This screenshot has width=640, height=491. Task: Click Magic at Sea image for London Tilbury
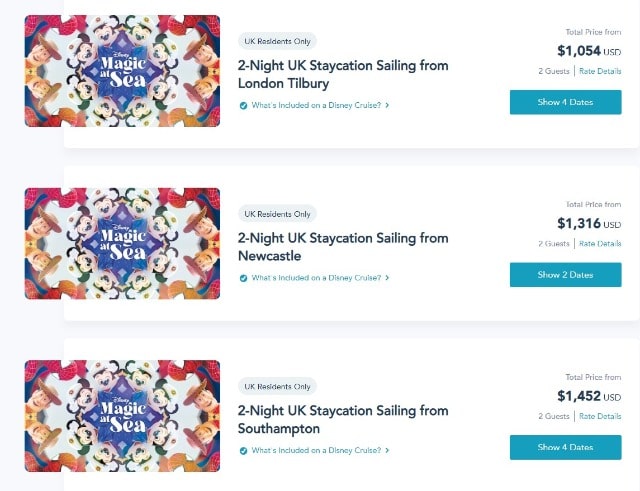point(122,71)
